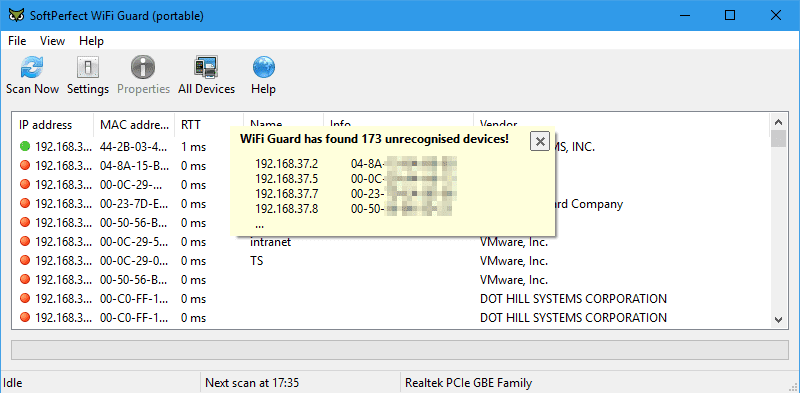
Task: Click 192.168.37.7 in the notification popup
Action: 287,194
